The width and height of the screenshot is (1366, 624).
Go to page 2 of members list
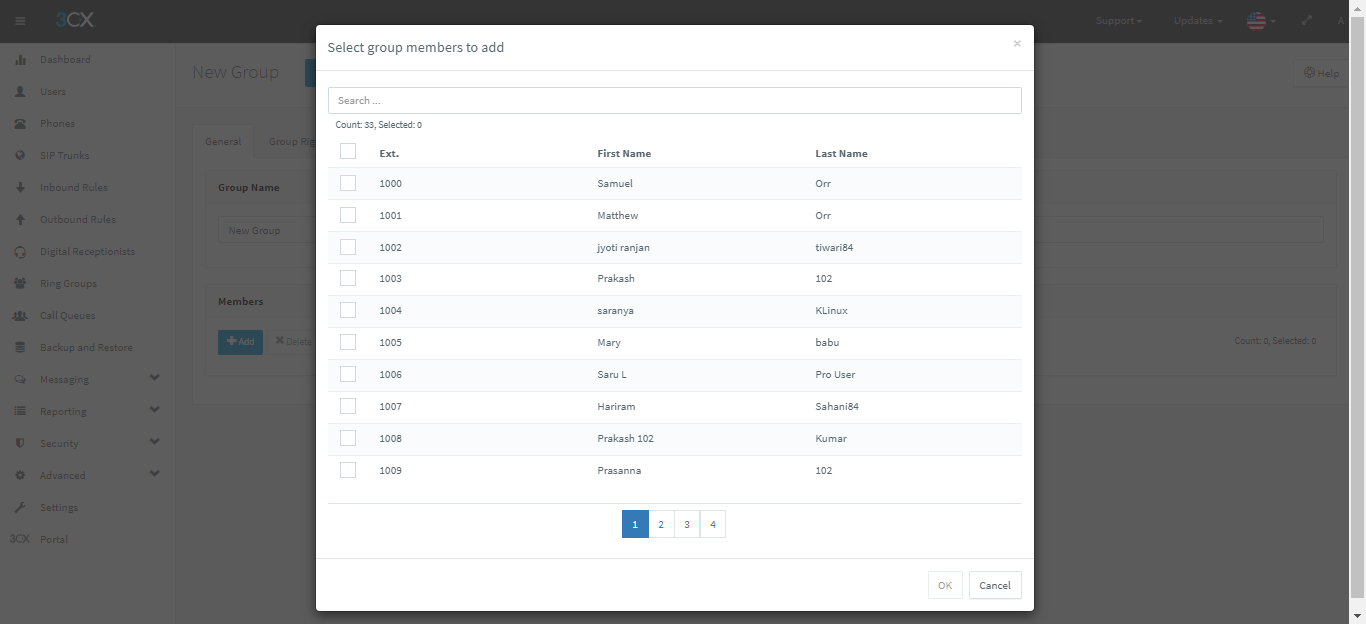(x=661, y=525)
